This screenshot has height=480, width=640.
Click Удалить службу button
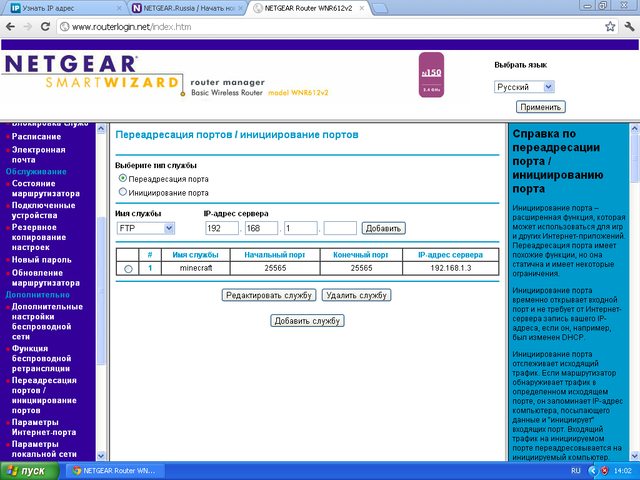coord(356,295)
